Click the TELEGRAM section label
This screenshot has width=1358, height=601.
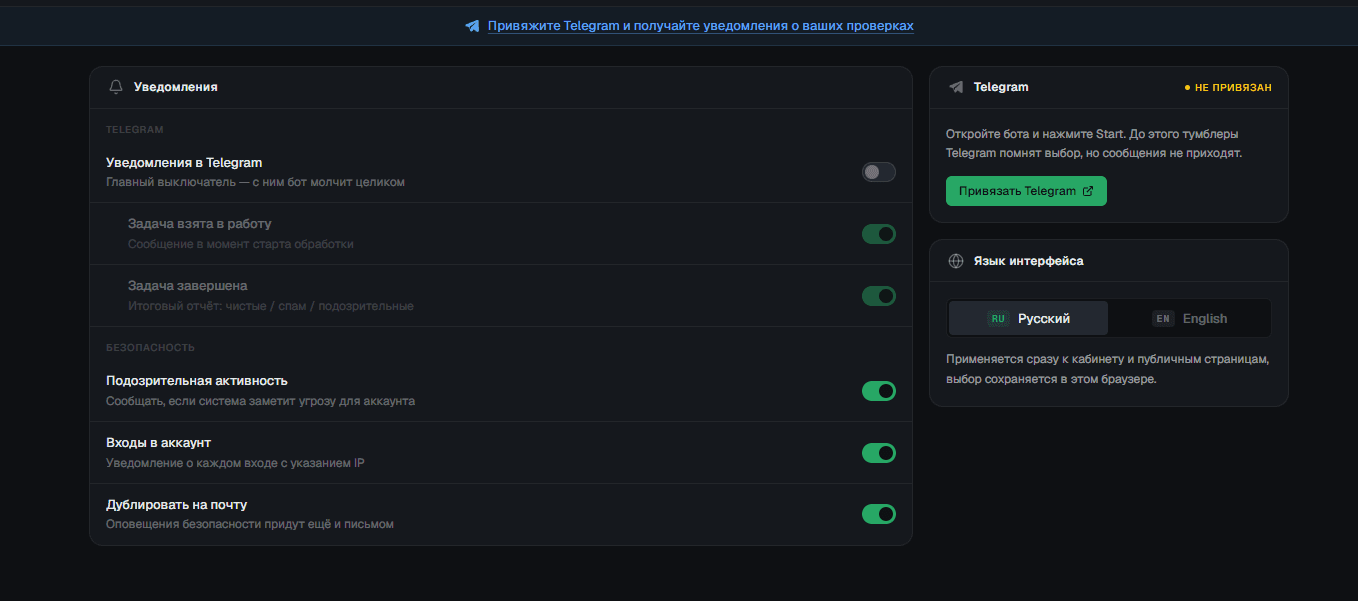click(x=135, y=130)
